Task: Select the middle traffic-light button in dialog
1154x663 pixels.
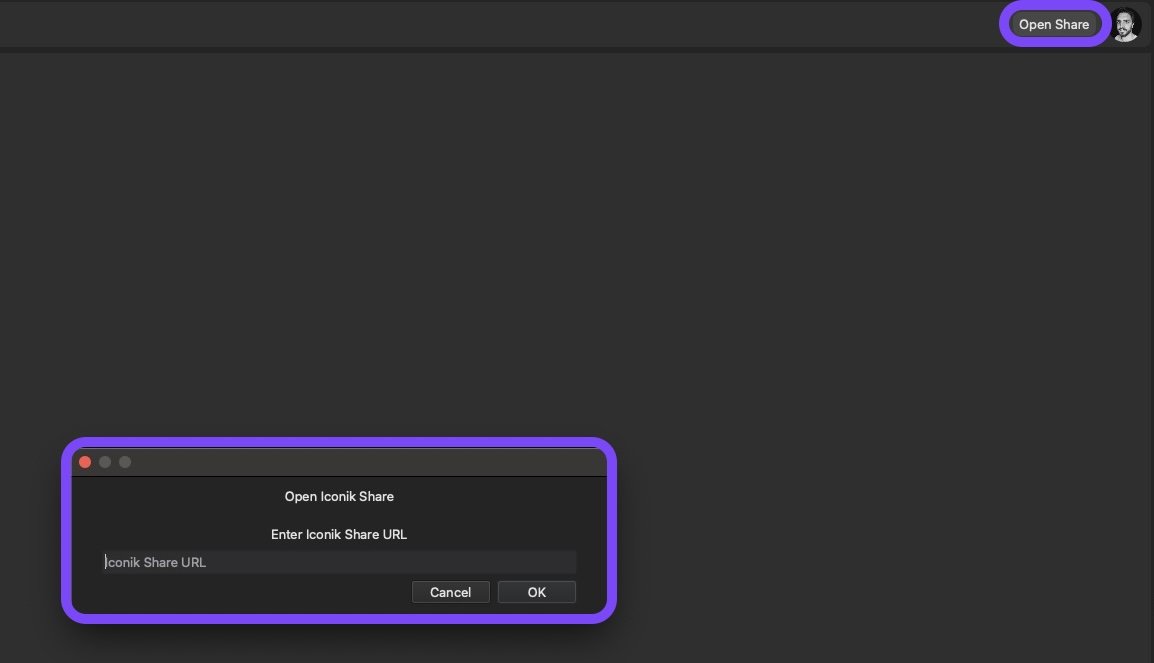Action: (x=105, y=462)
